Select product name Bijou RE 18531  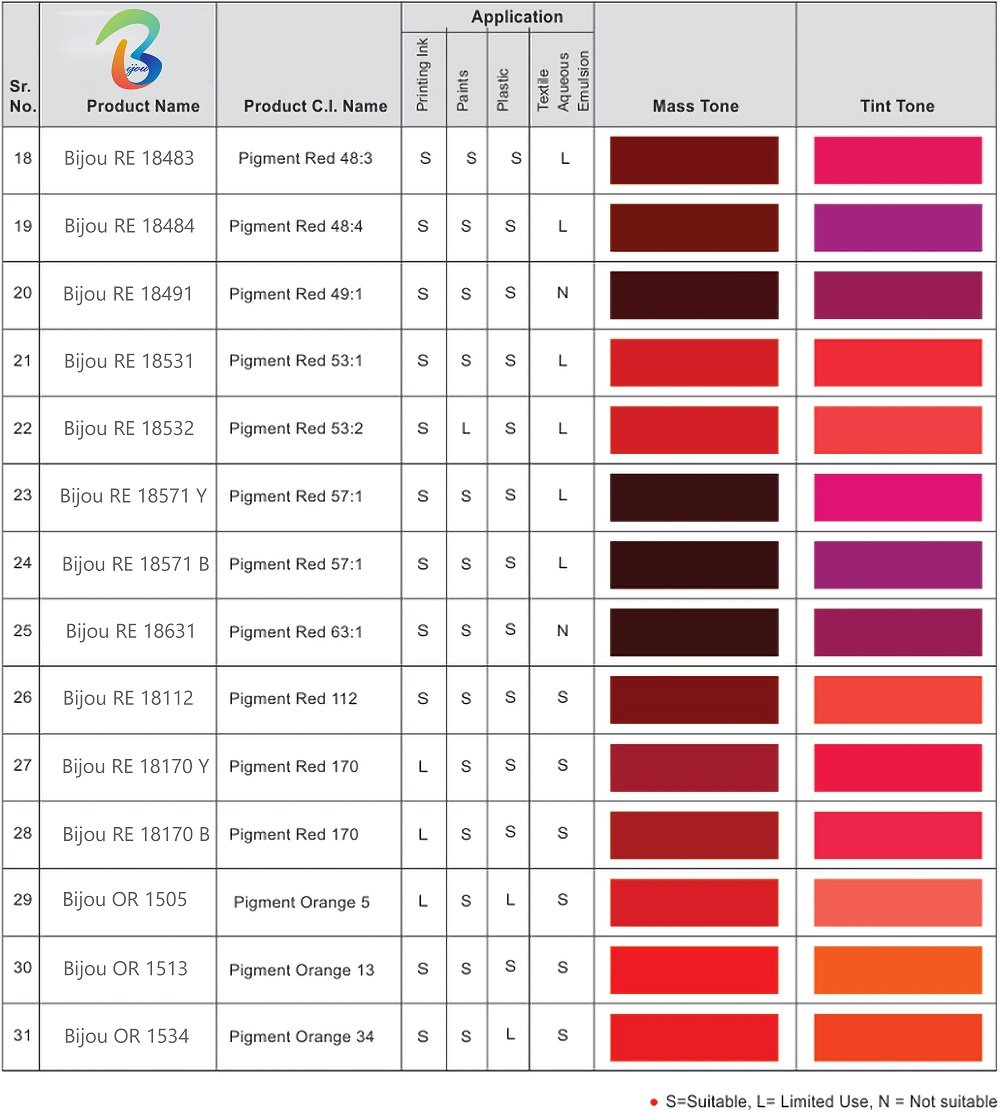coord(129,361)
